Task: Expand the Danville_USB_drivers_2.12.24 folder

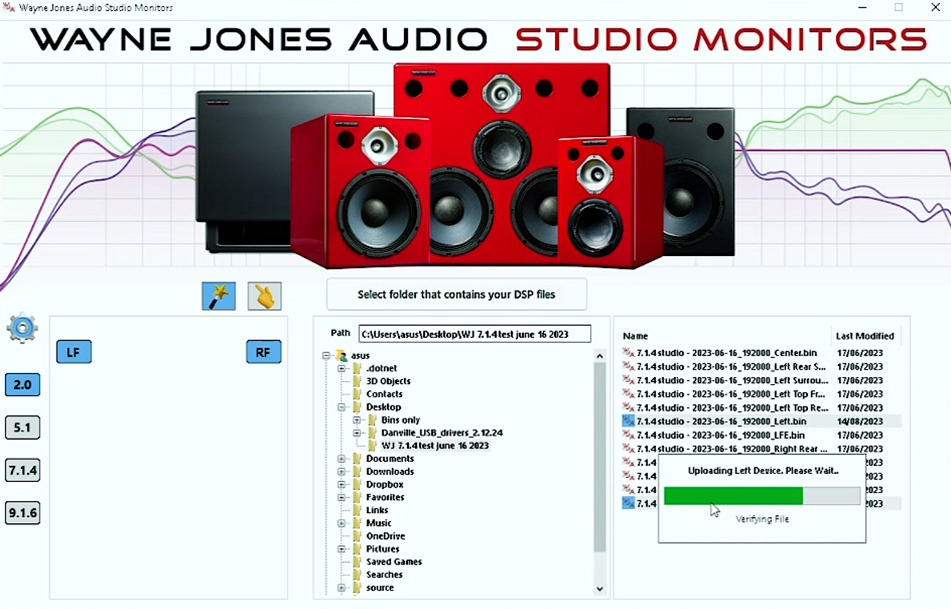Action: tap(357, 432)
